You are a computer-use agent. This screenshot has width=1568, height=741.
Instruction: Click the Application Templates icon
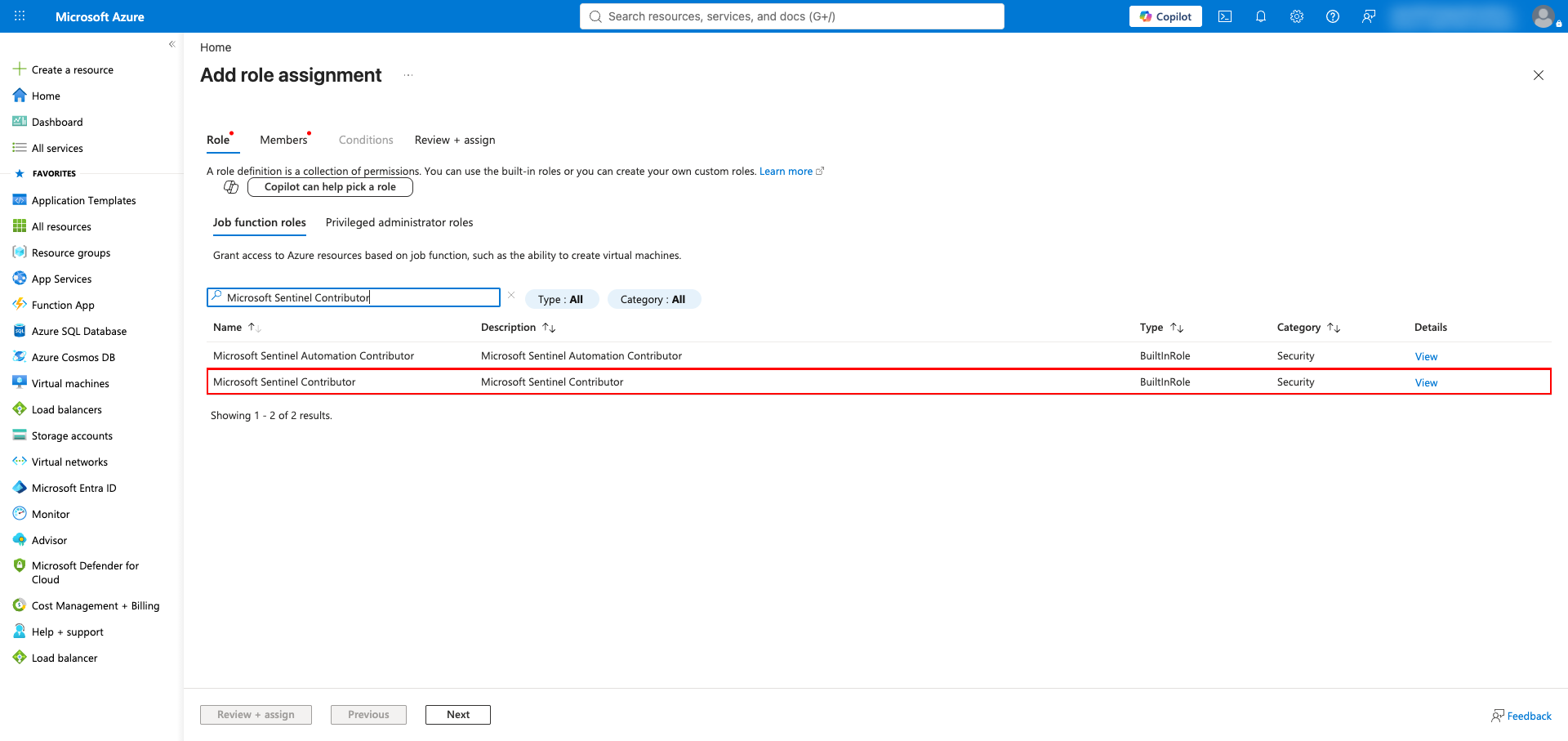click(20, 200)
